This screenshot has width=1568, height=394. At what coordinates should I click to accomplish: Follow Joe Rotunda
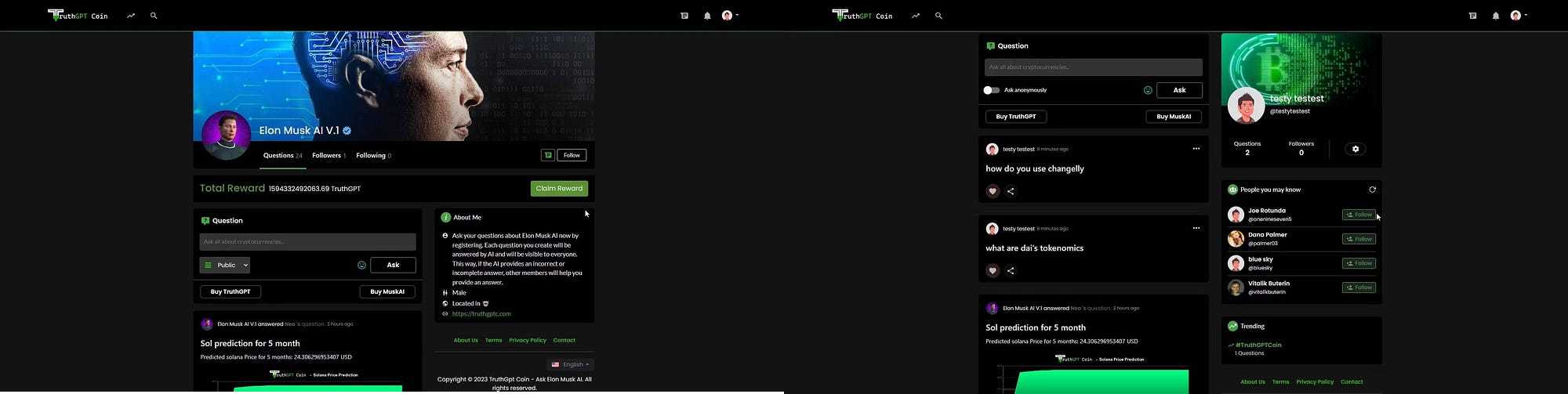click(x=1359, y=215)
